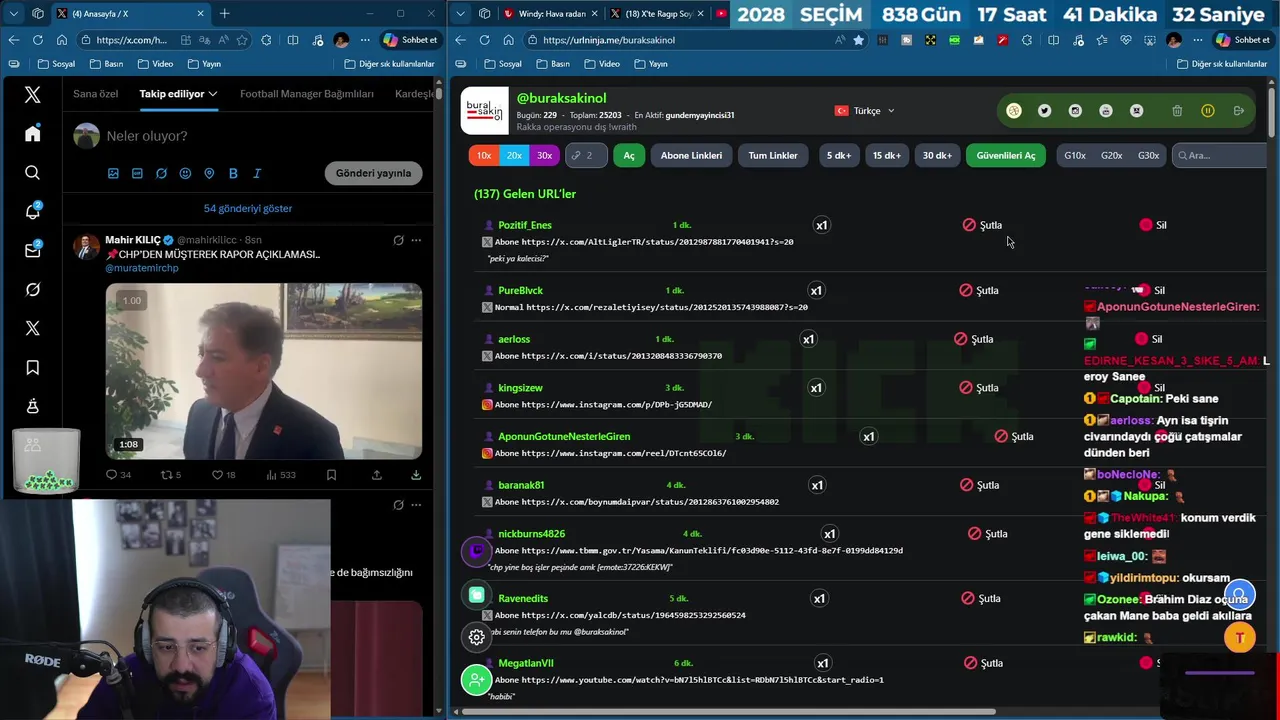Open X notifications bell icon
Screen dimensions: 1280x720
click(33, 211)
